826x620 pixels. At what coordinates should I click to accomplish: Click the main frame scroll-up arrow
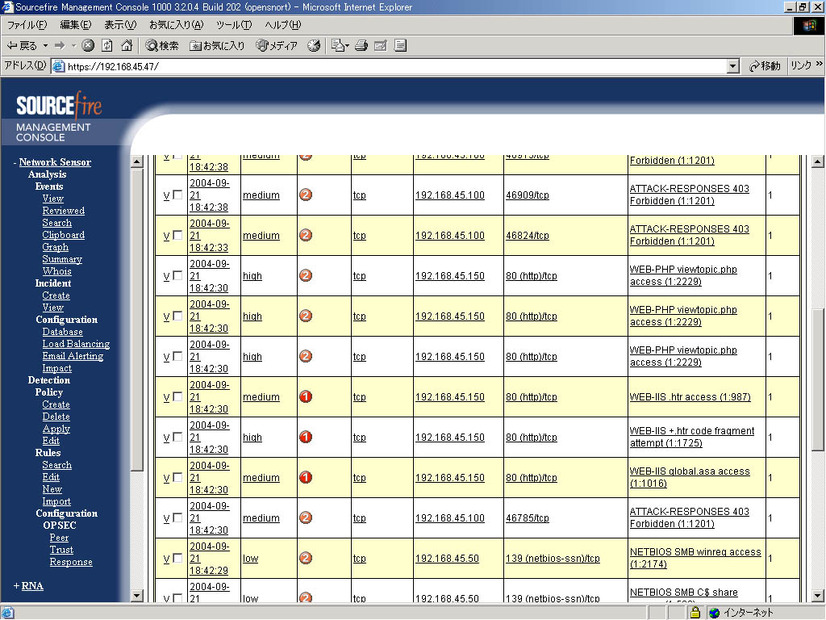817,162
